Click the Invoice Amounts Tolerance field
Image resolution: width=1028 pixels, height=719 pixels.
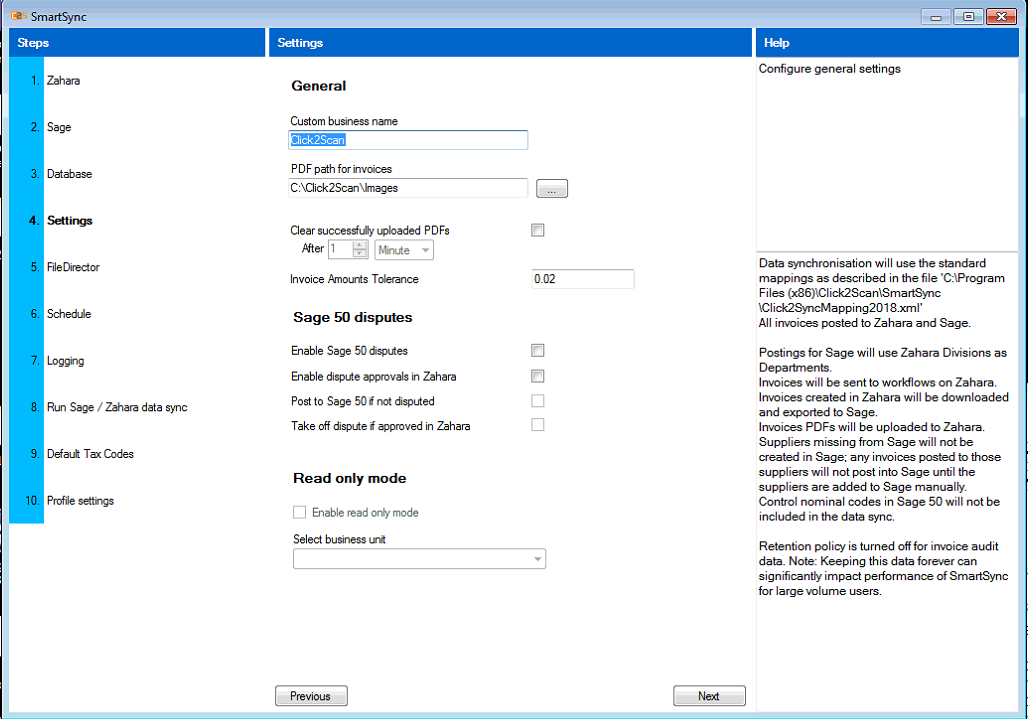583,279
